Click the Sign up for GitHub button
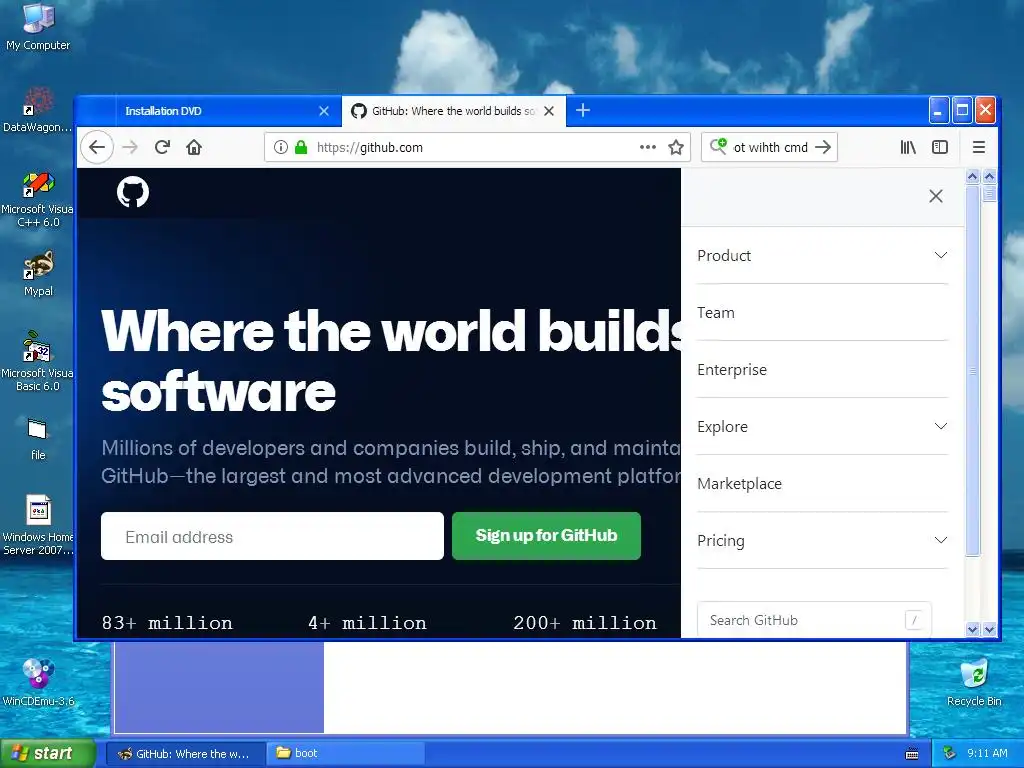 pos(546,536)
